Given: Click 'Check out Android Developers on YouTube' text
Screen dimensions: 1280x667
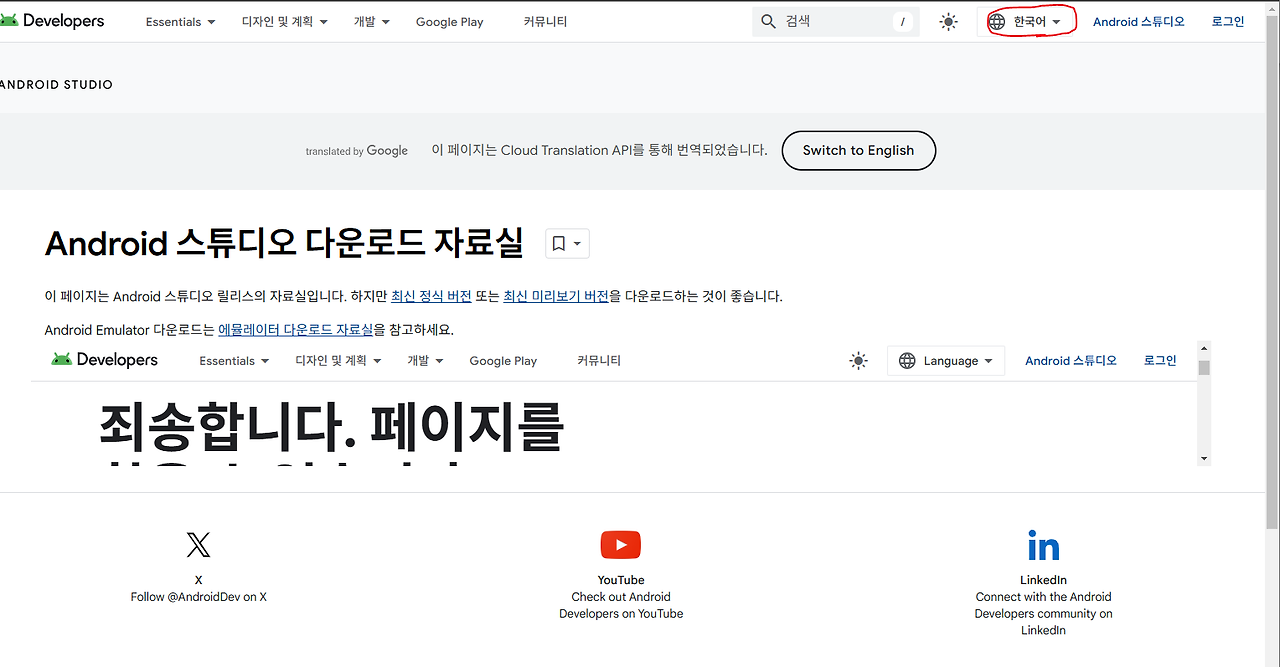Looking at the screenshot, I should point(621,605).
